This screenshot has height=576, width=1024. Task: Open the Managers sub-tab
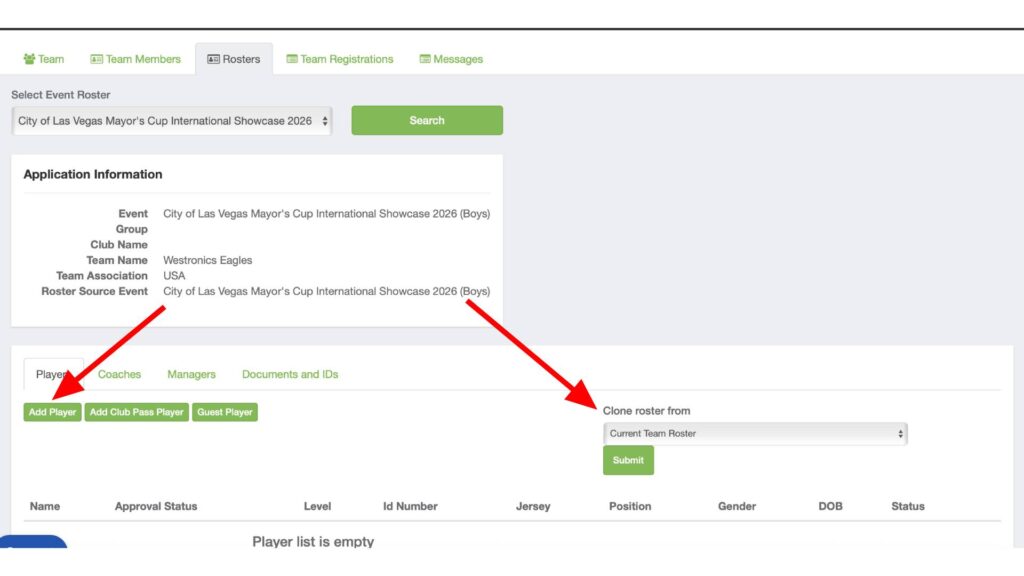pos(191,374)
